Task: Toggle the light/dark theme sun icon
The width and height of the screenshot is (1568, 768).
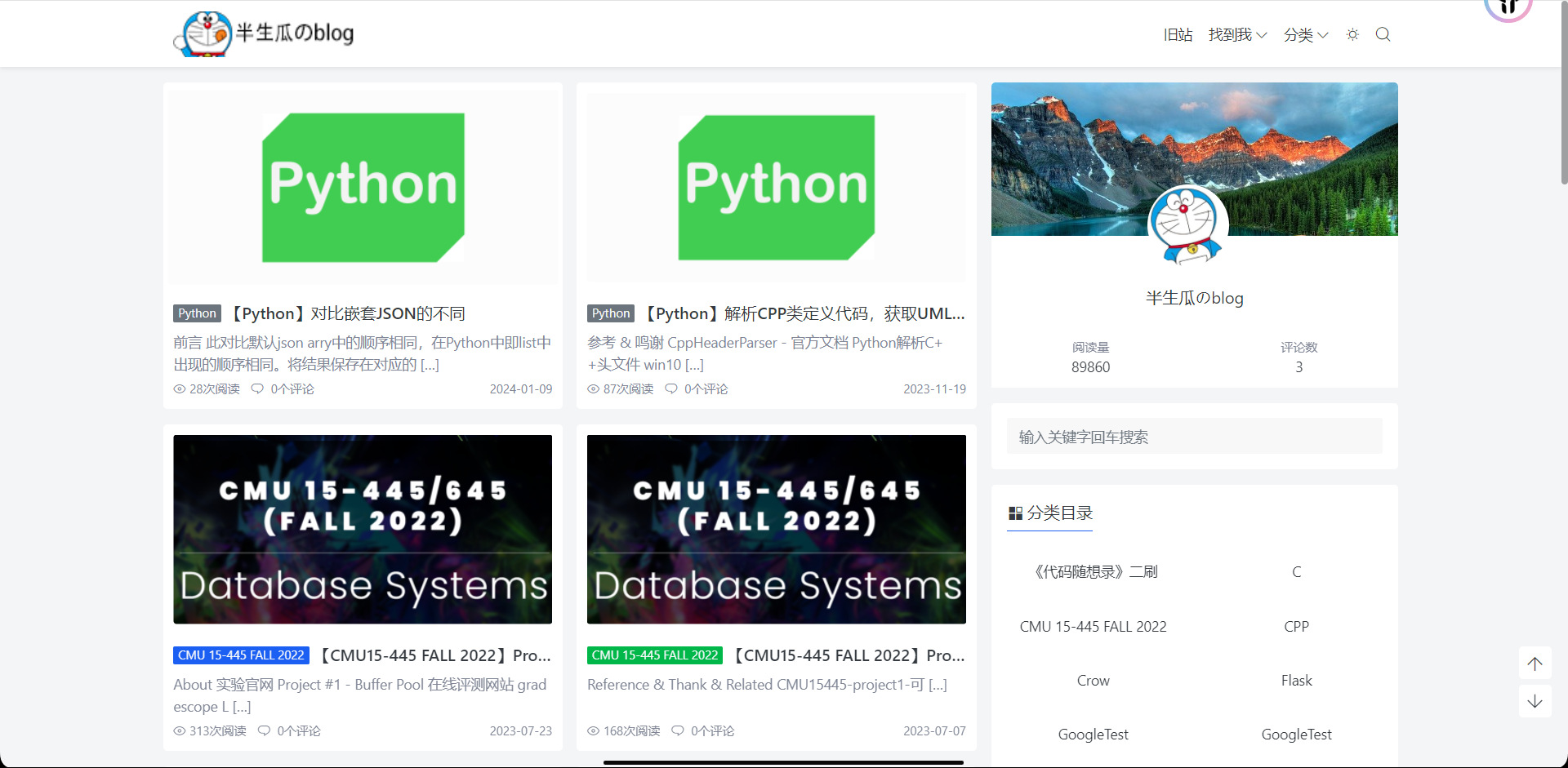Action: pyautogui.click(x=1352, y=34)
